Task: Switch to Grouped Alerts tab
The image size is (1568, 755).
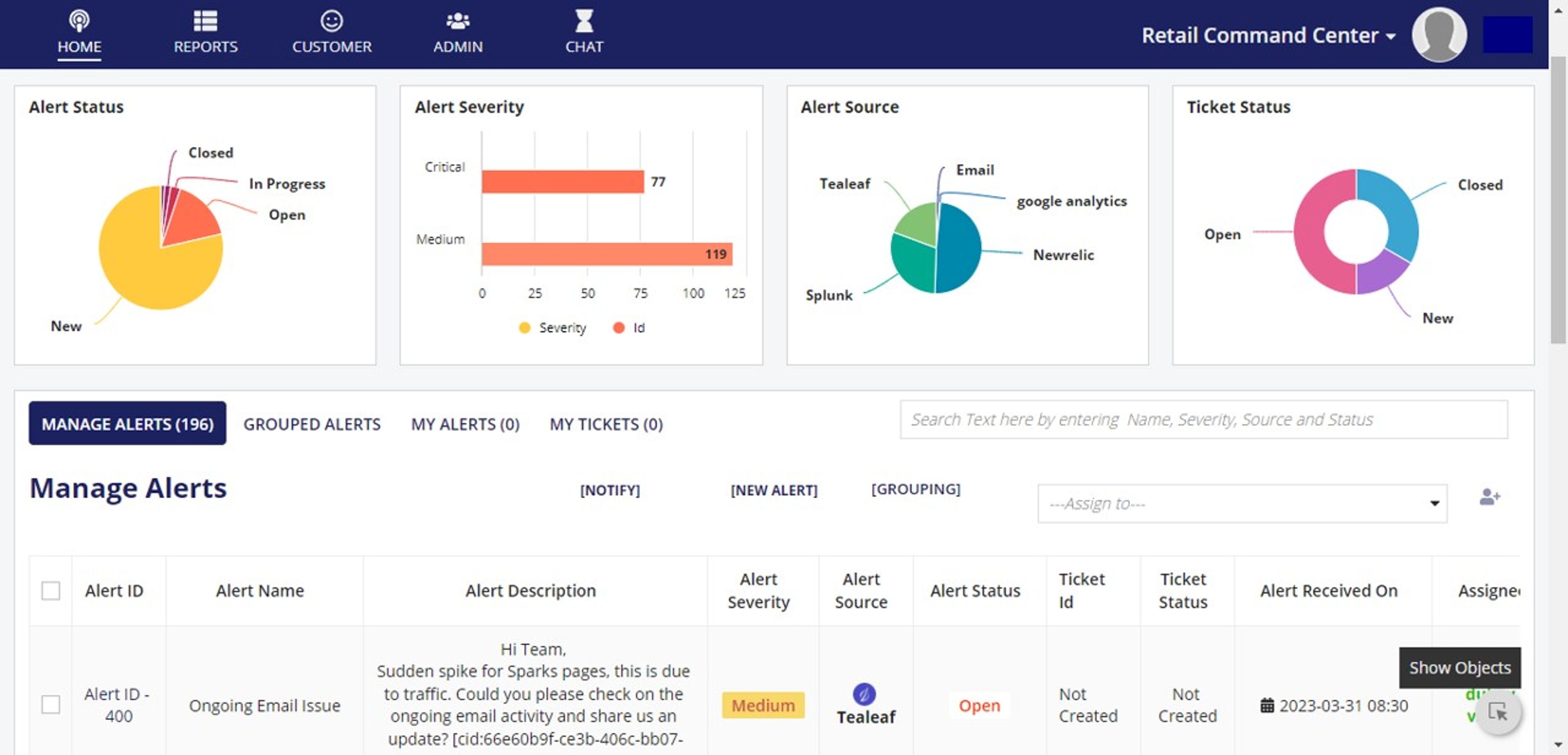Action: 312,424
